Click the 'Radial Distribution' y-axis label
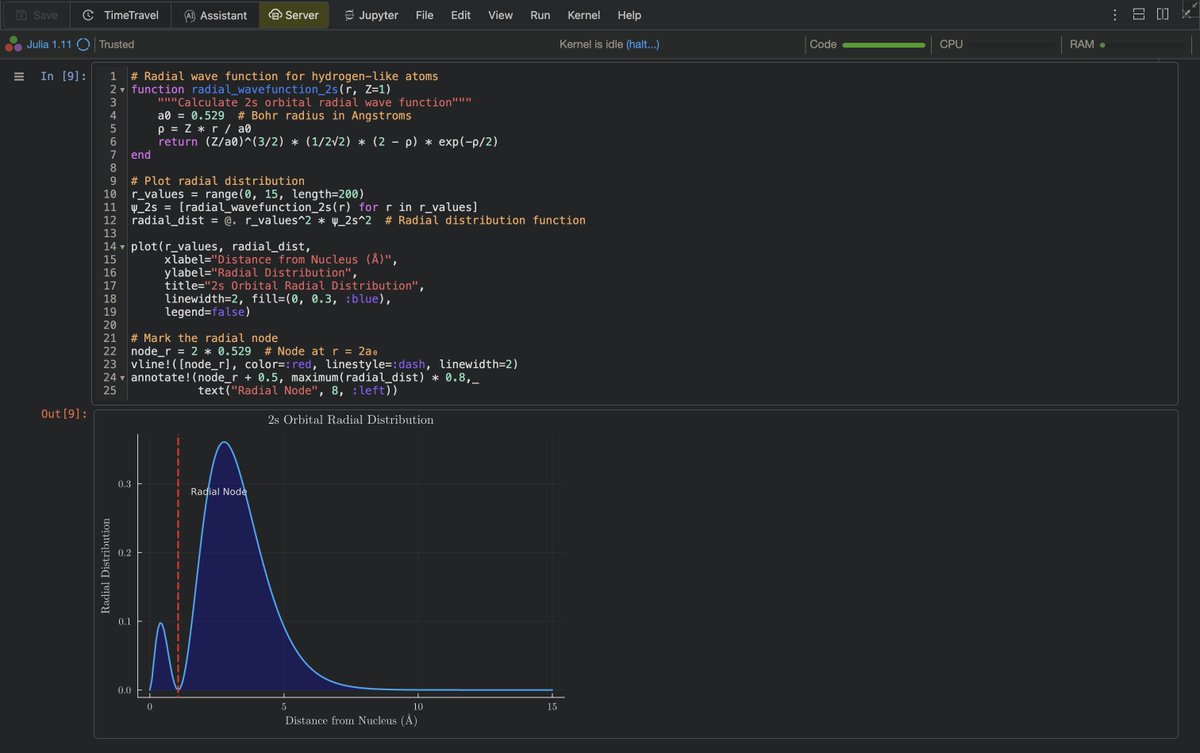The height and width of the screenshot is (753, 1200). click(105, 565)
